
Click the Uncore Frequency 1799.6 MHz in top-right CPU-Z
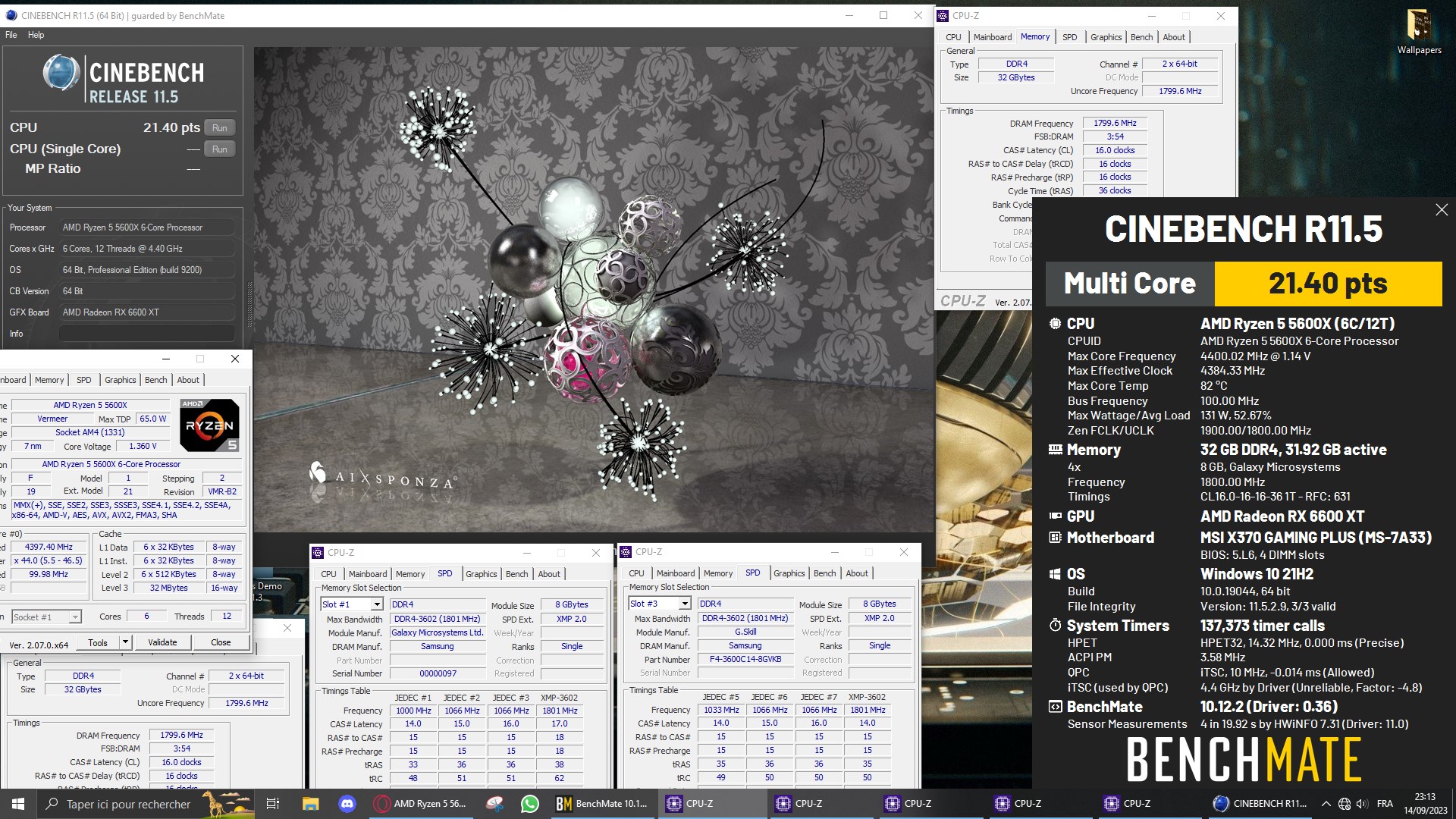point(1180,91)
